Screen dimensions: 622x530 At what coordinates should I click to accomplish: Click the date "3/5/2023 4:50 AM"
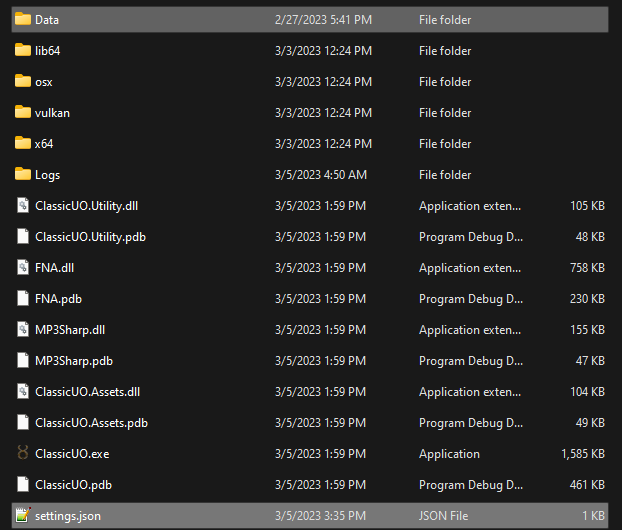pyautogui.click(x=321, y=175)
